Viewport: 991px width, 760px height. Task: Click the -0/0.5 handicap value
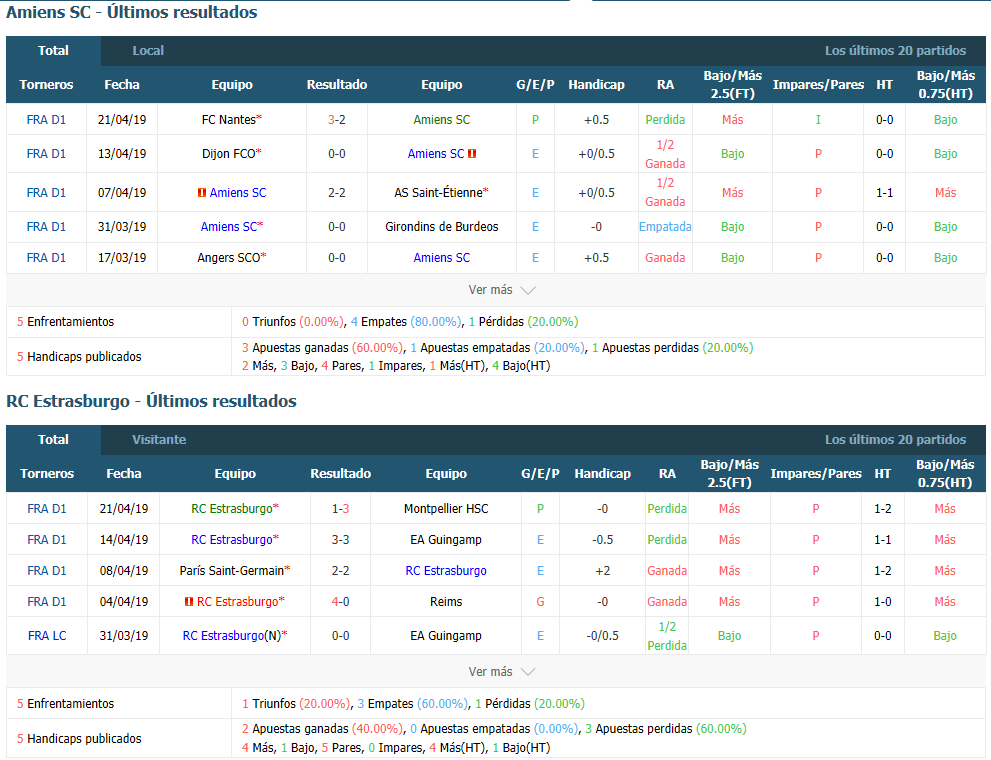(602, 636)
